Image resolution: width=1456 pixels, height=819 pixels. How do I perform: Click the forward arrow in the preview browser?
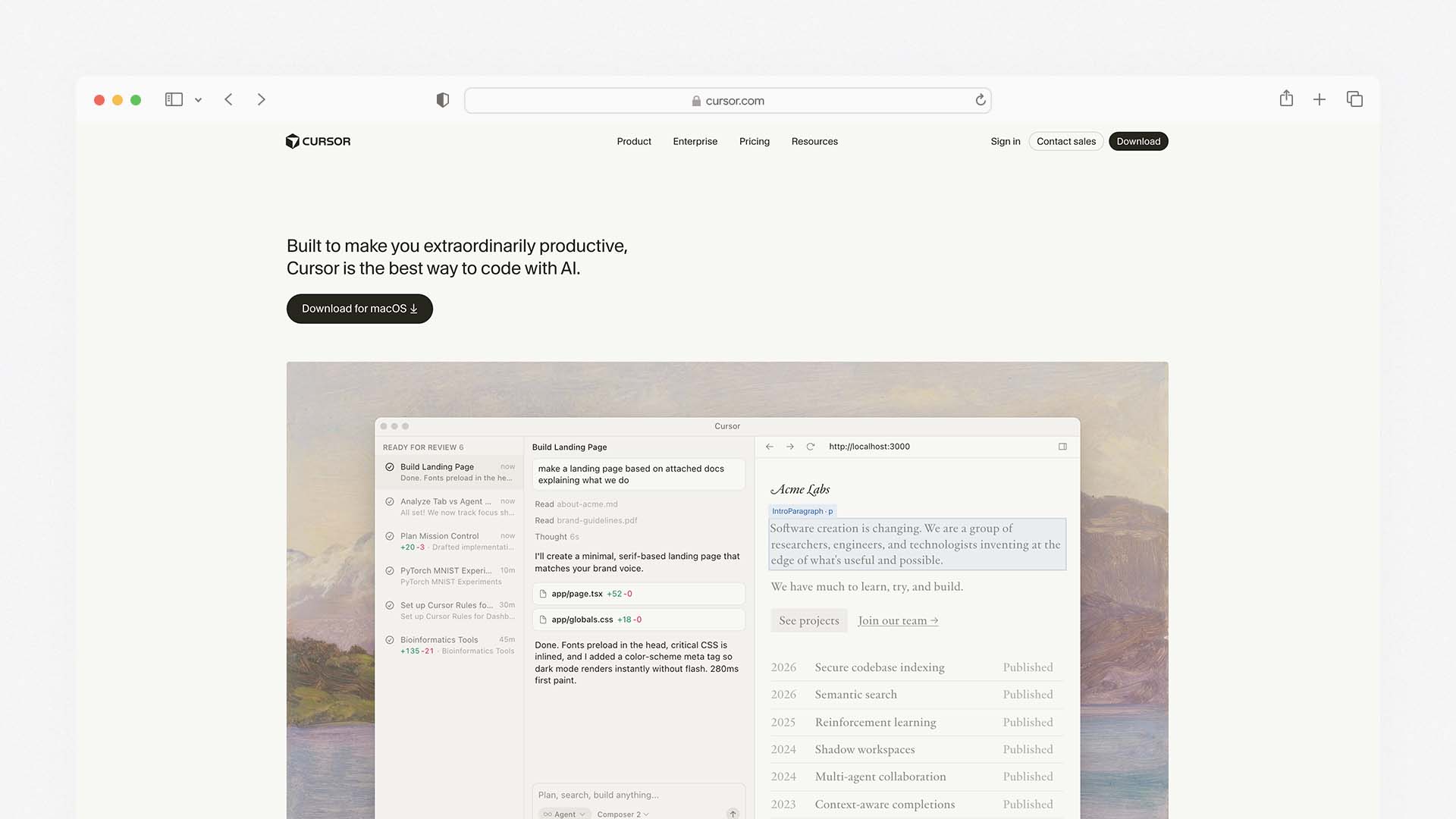pos(790,447)
